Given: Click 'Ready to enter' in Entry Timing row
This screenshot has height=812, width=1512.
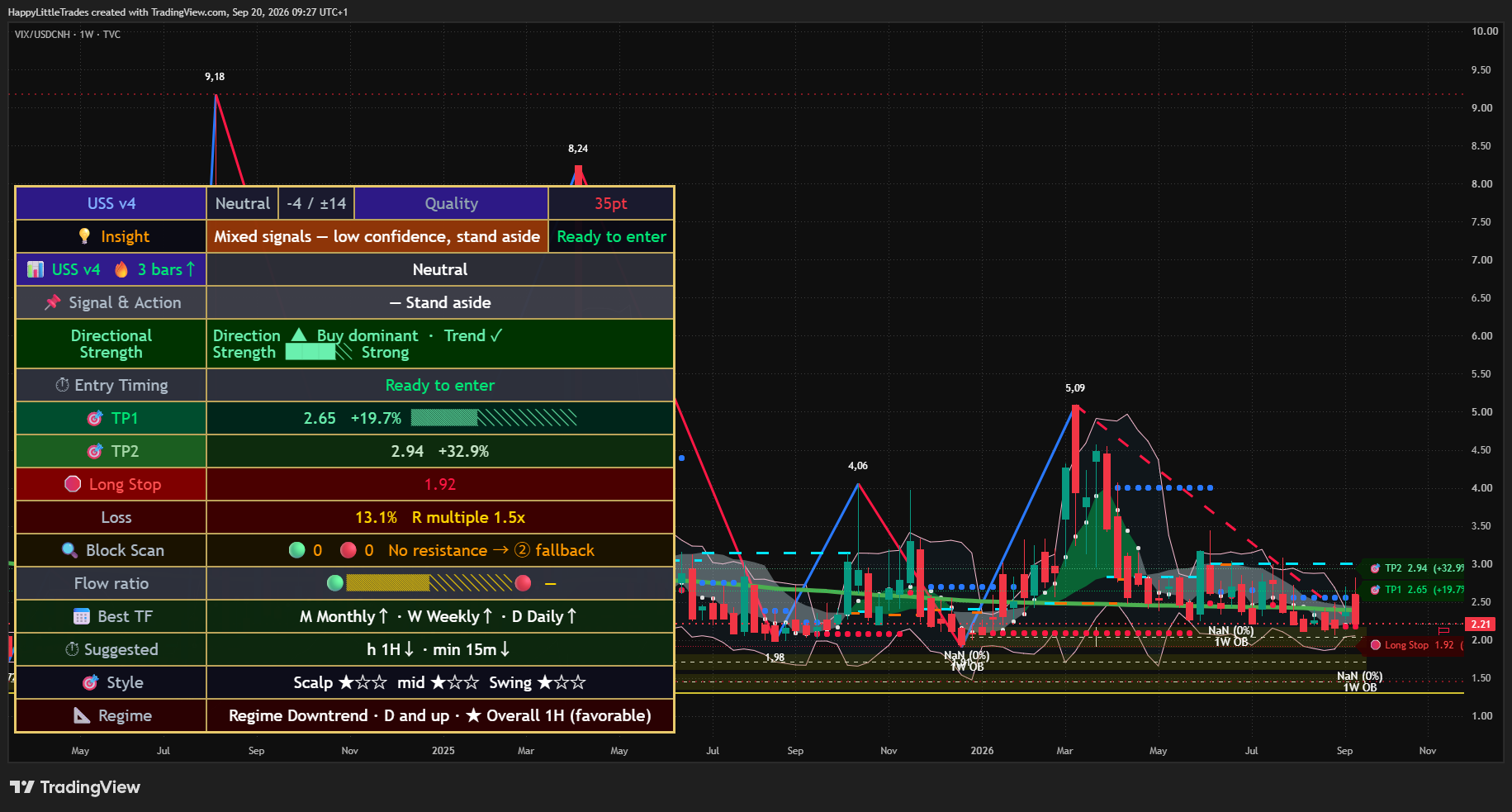Looking at the screenshot, I should tap(440, 385).
